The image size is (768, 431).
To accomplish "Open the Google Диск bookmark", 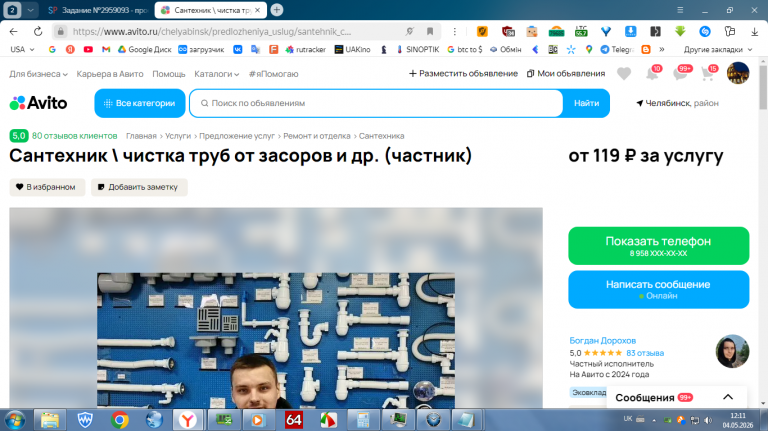I will pos(144,49).
